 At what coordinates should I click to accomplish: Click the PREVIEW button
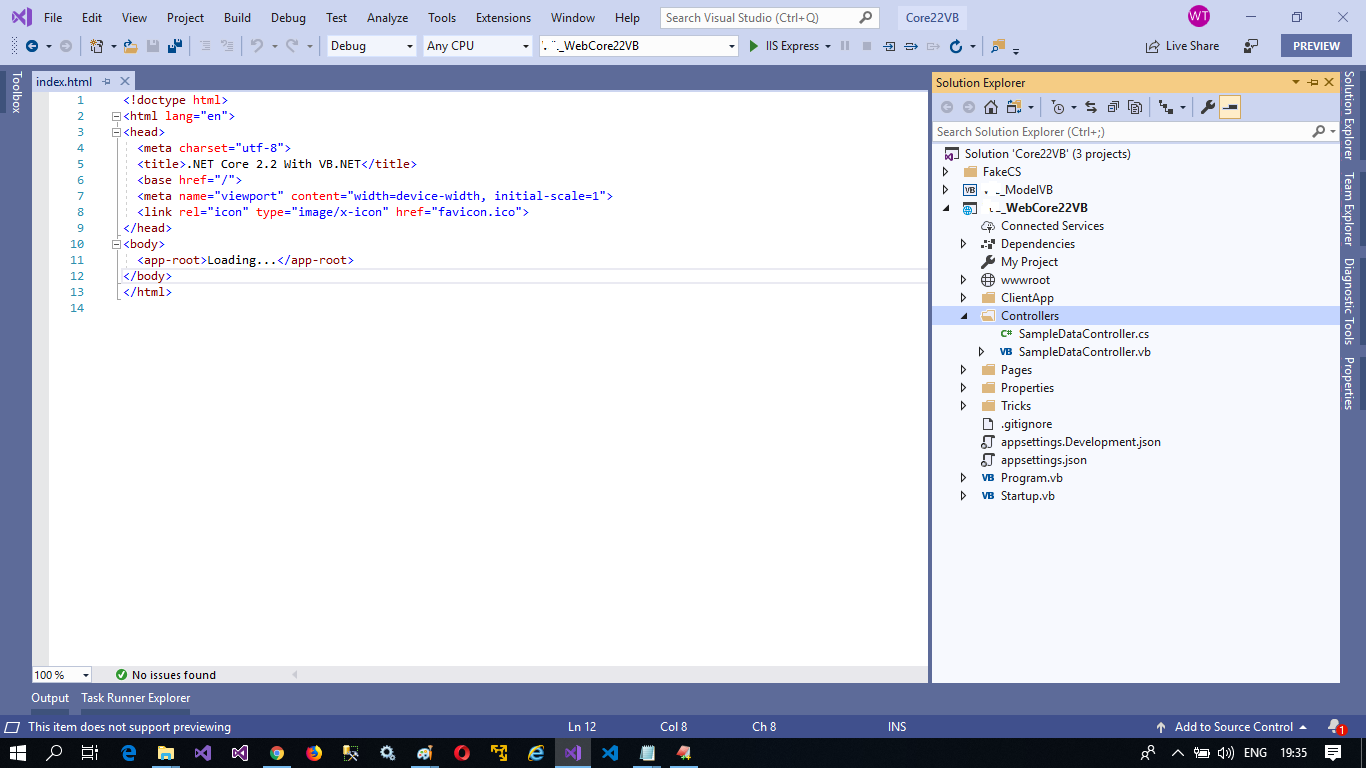click(x=1316, y=46)
